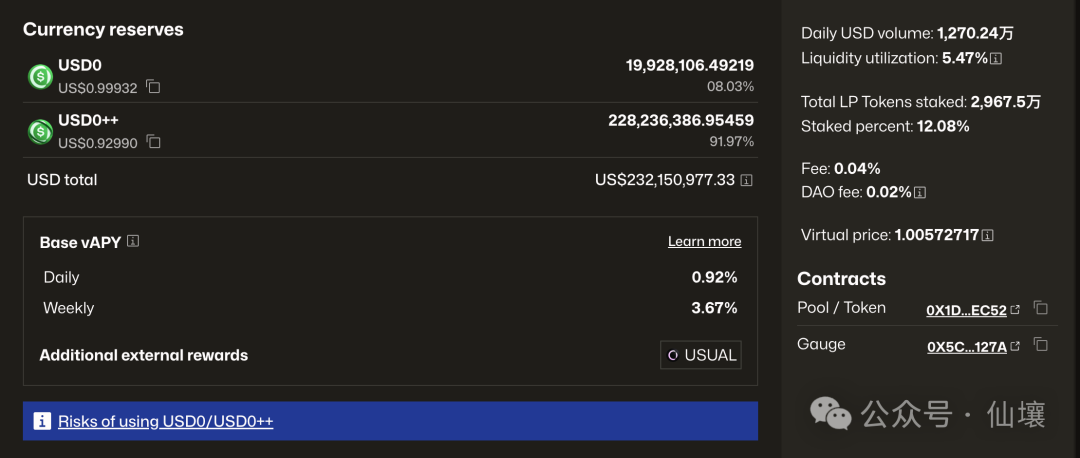Image resolution: width=1080 pixels, height=458 pixels.
Task: Click the info icon in risk banner
Action: pyautogui.click(x=42, y=421)
